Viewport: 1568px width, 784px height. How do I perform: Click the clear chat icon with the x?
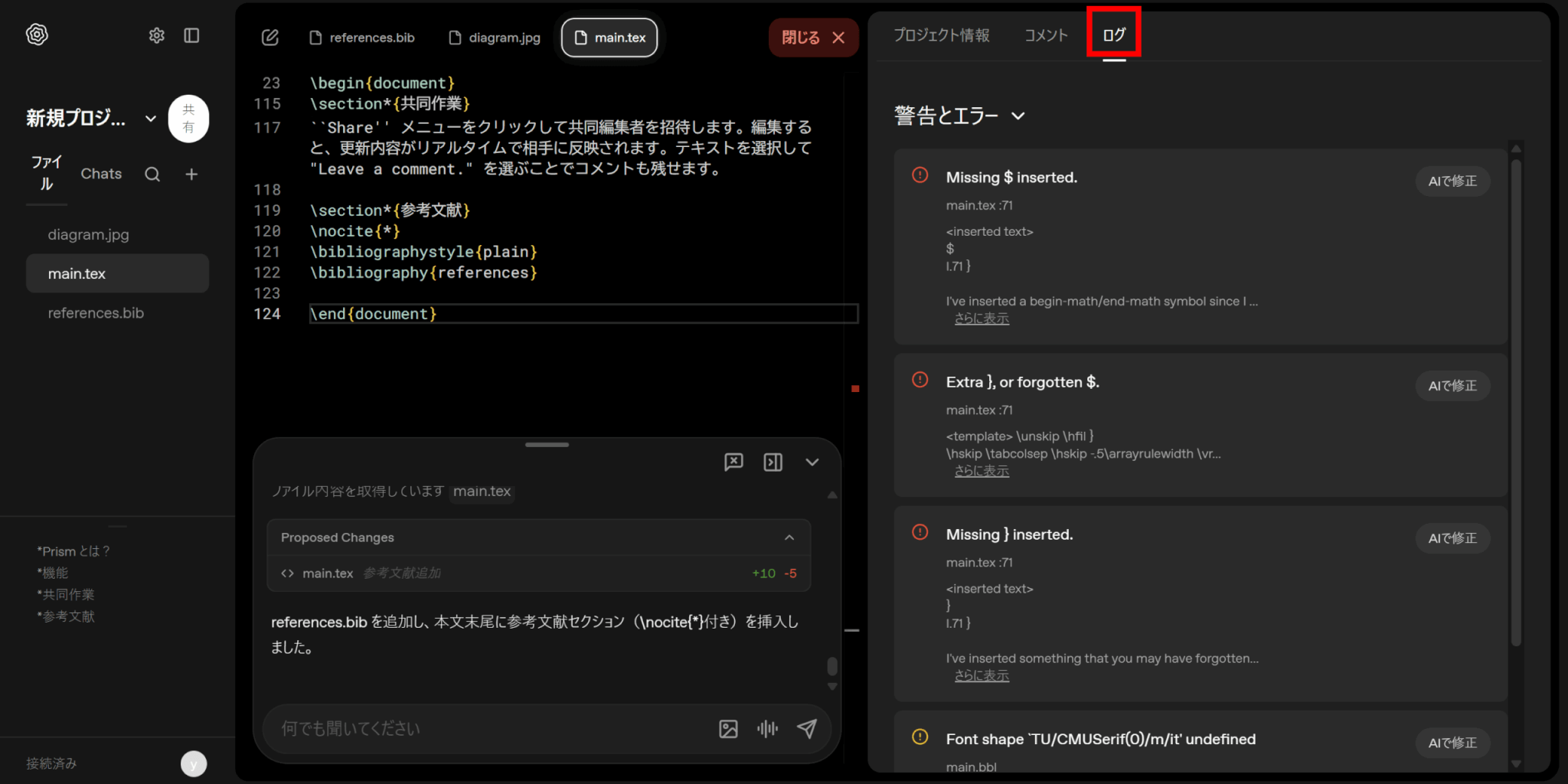click(733, 462)
